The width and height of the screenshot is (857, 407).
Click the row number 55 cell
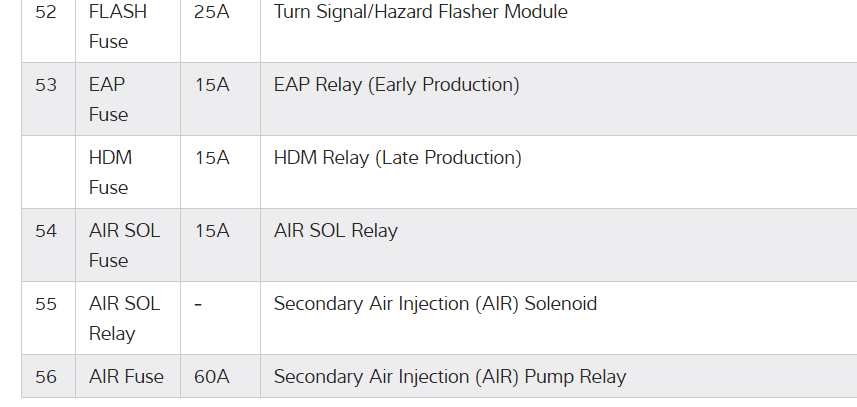[x=46, y=304]
